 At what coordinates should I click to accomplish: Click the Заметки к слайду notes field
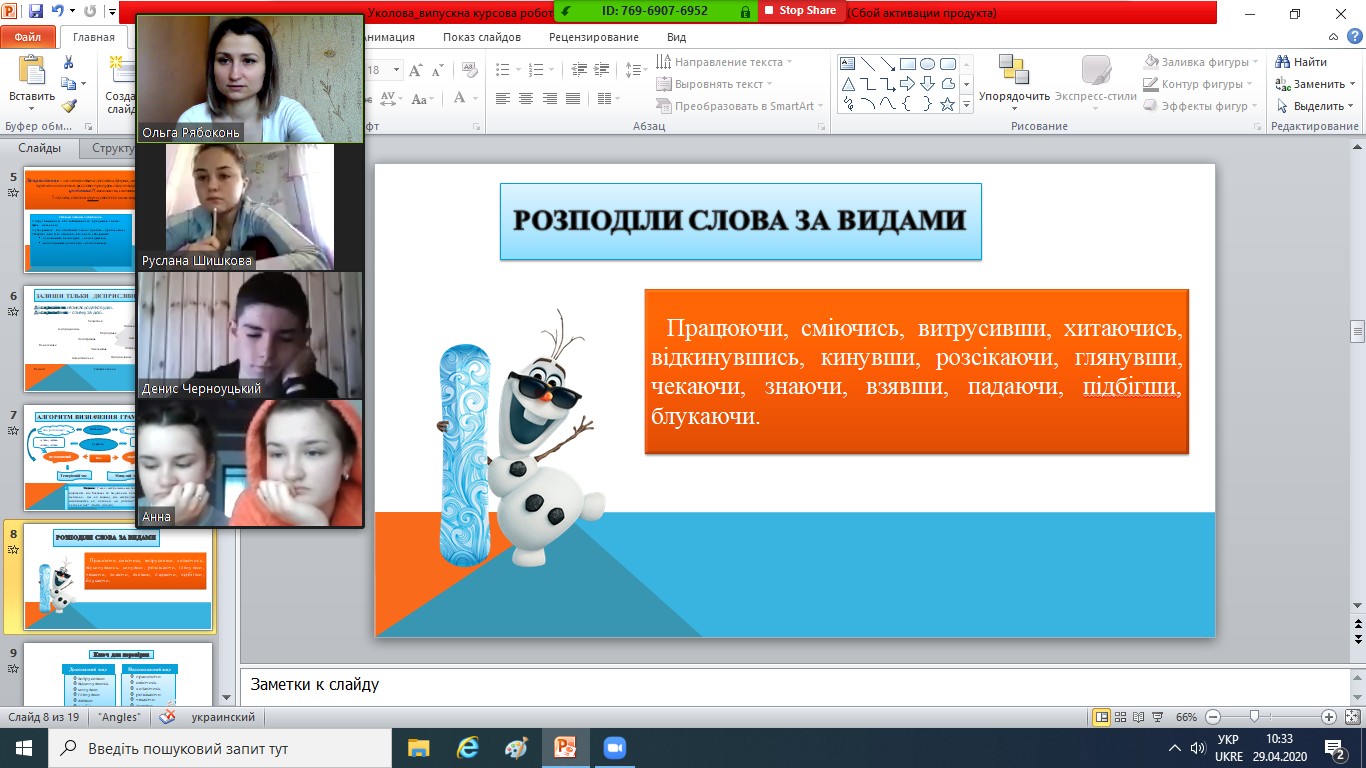point(794,685)
